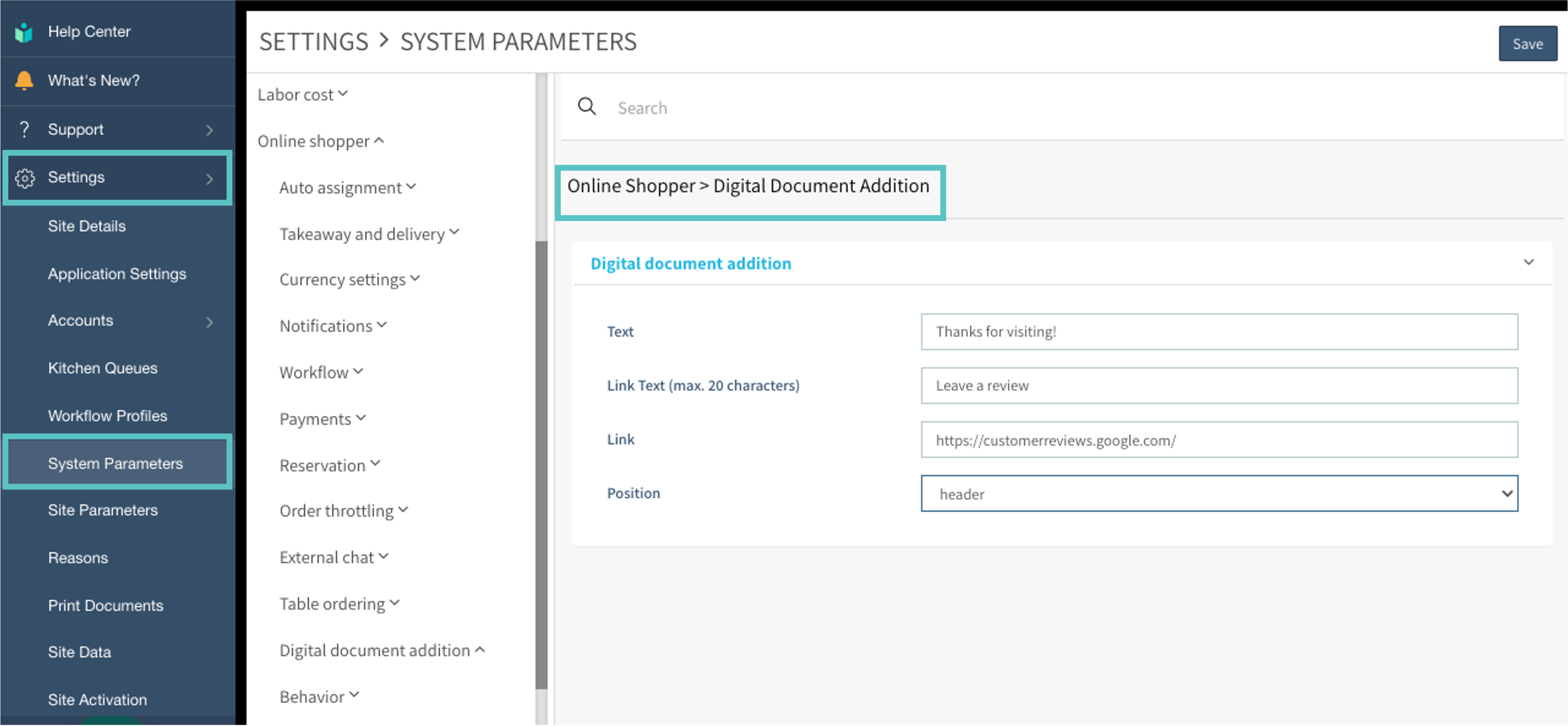
Task: Expand the Payments section
Action: 323,419
